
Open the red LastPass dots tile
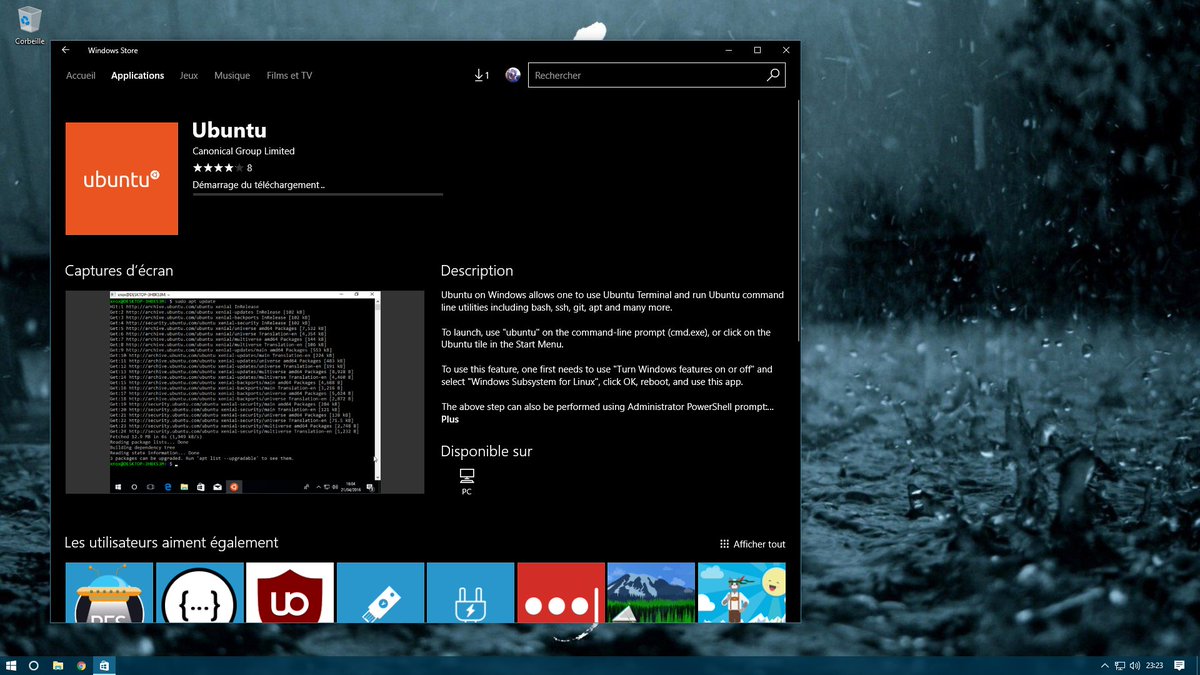(561, 592)
